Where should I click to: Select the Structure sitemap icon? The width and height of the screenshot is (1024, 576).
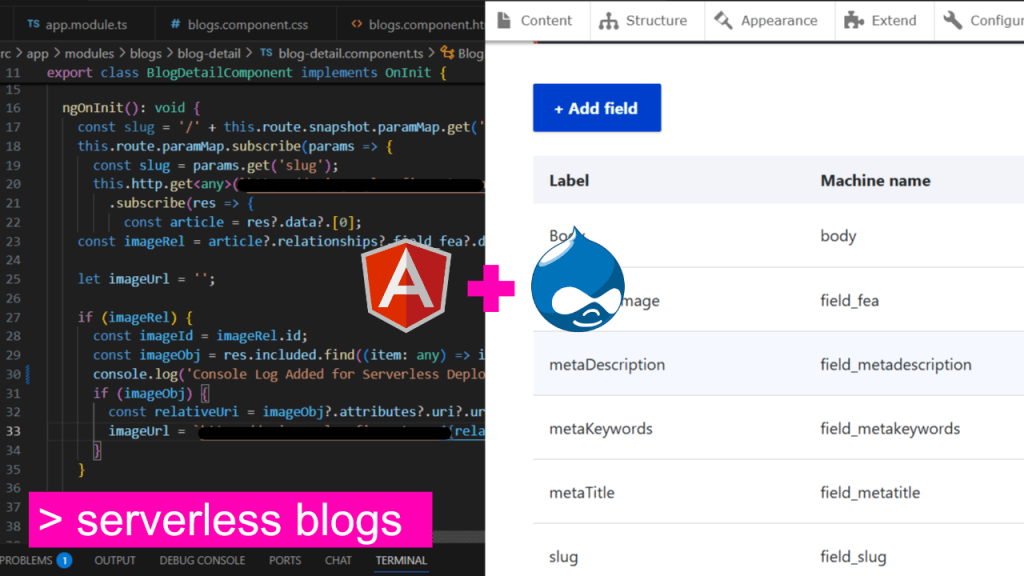[x=611, y=20]
